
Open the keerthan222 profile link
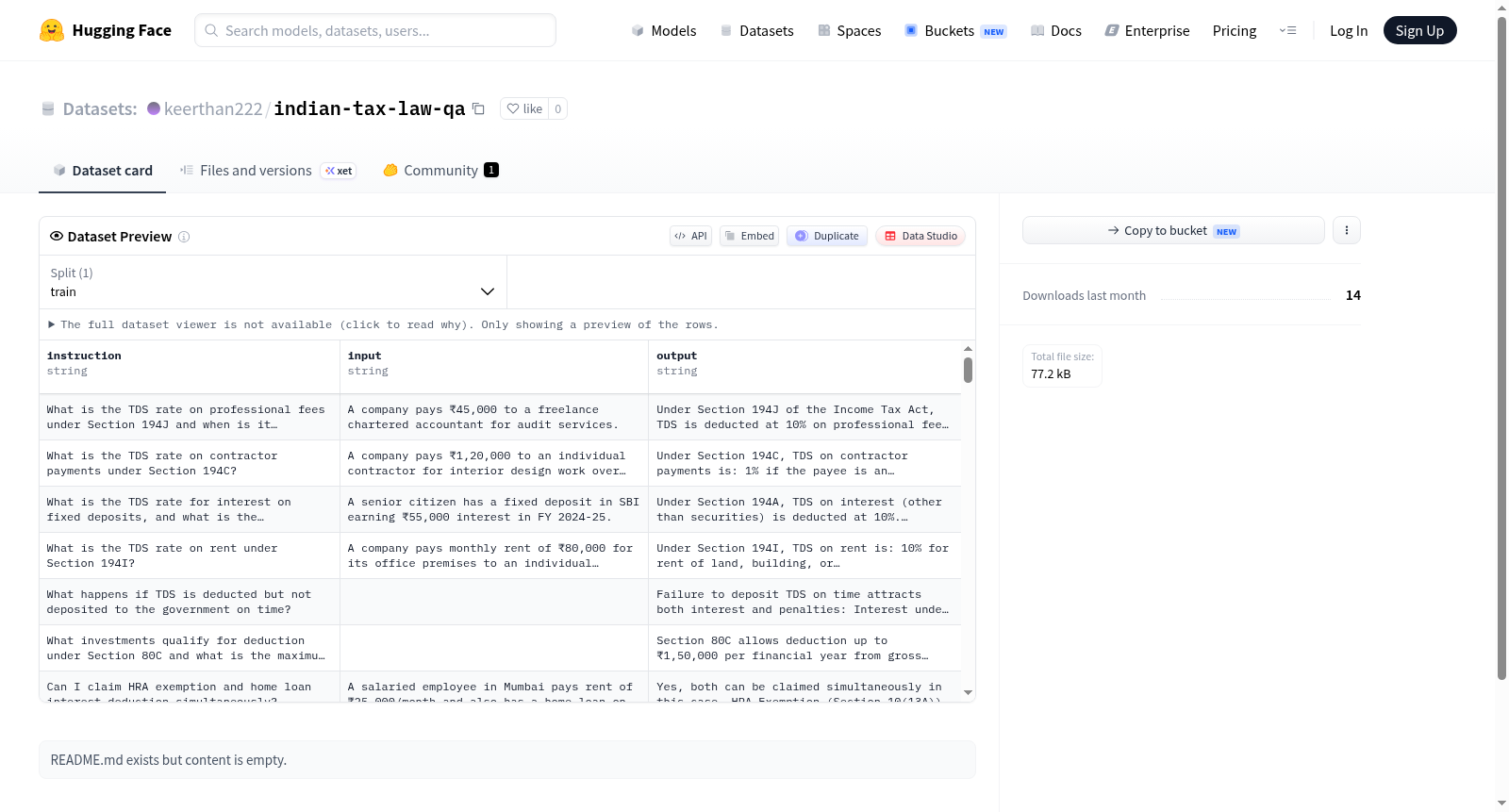pos(213,108)
